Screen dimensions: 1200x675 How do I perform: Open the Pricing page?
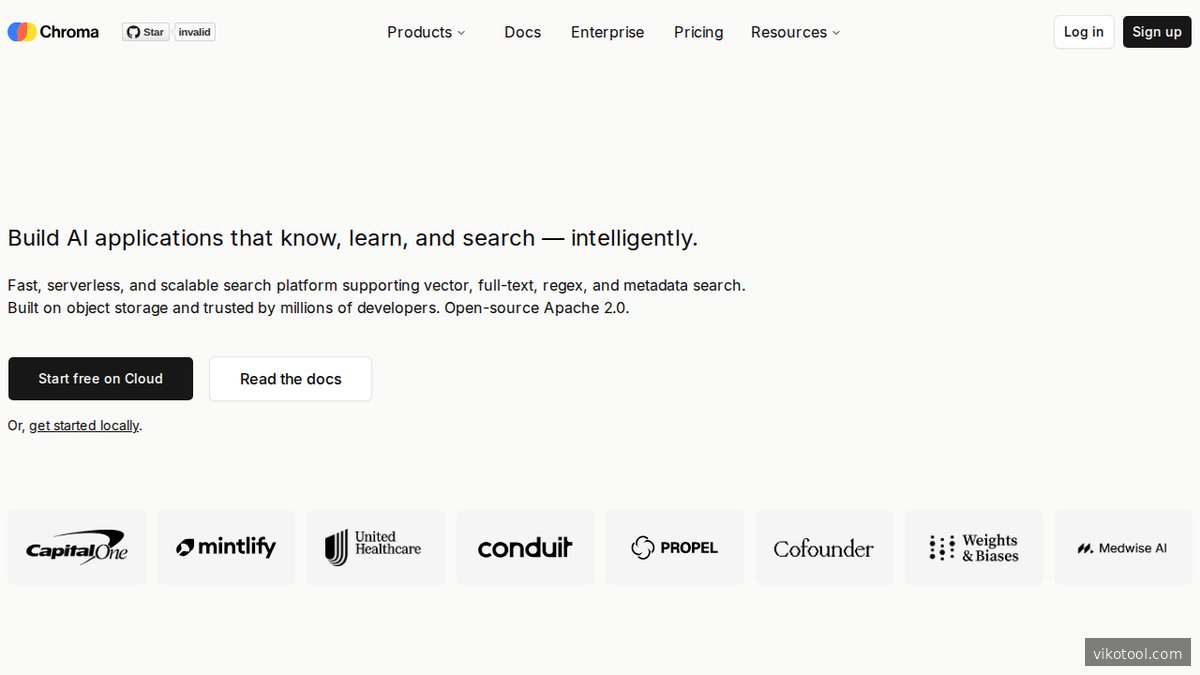[699, 32]
